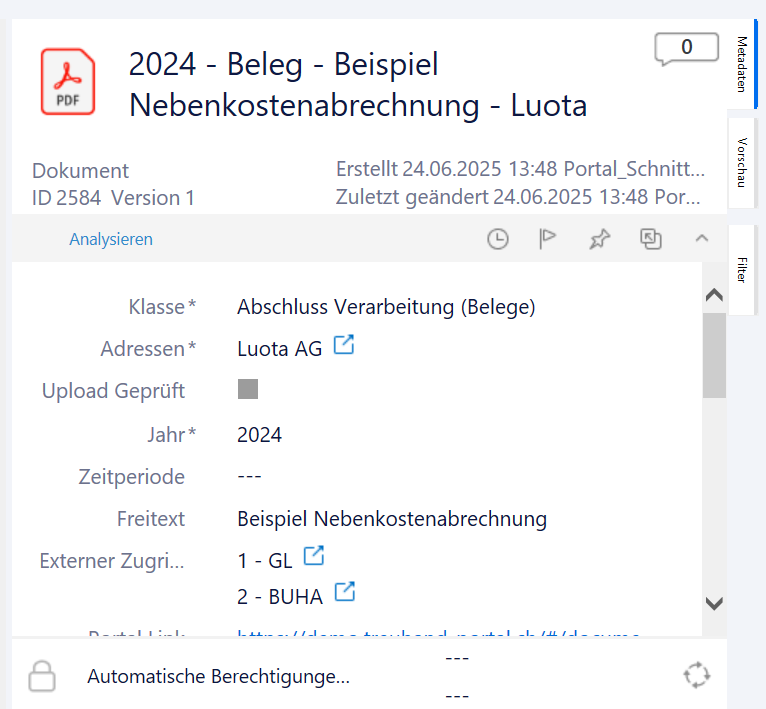This screenshot has width=766, height=709.
Task: Click the lock permissions icon
Action: click(x=41, y=676)
